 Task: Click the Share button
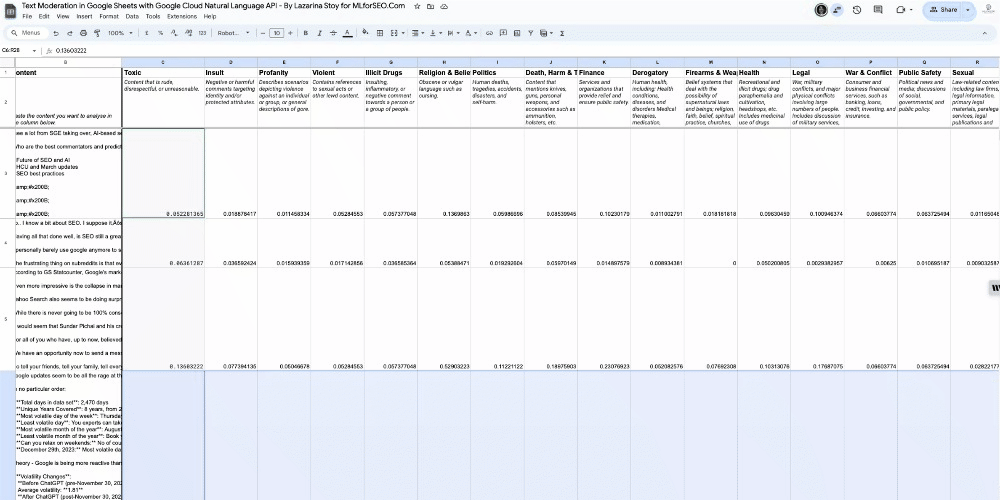[943, 10]
